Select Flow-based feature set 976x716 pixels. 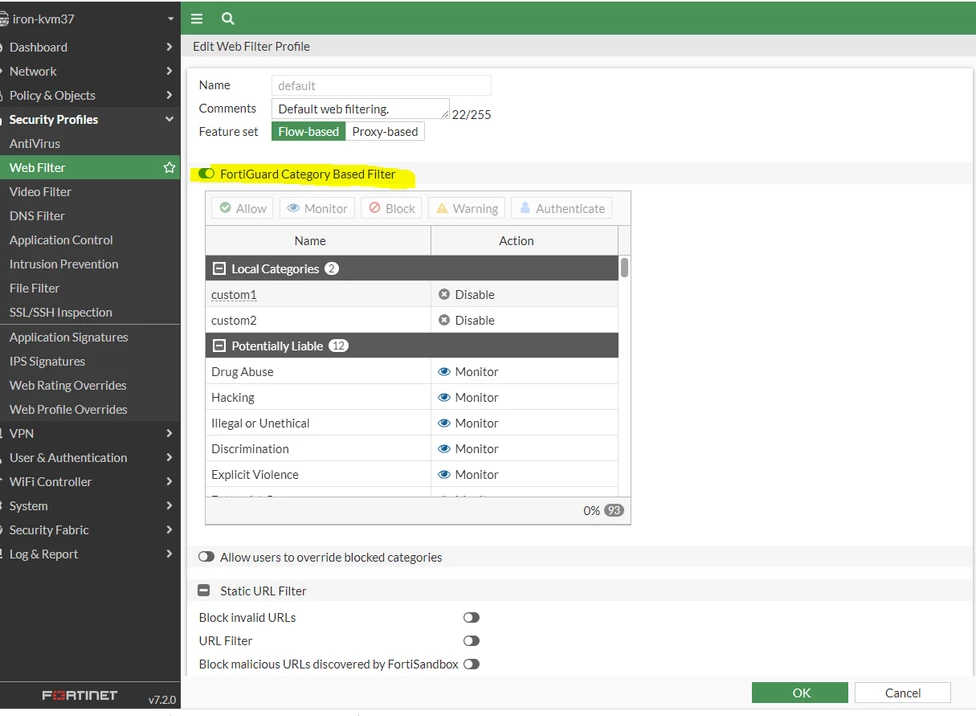308,131
